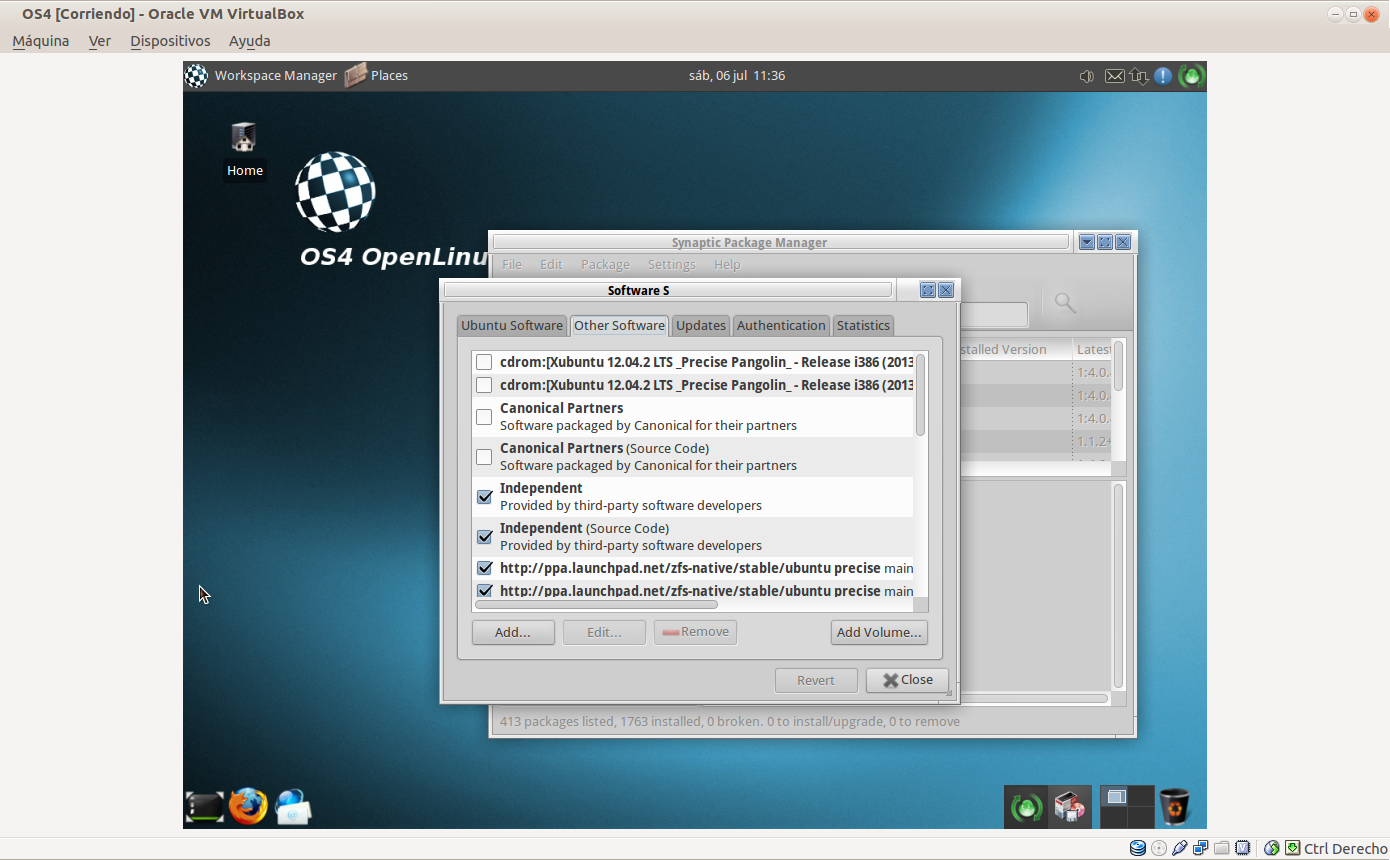Launch Firefox from the bottom dock
Viewport: 1390px width, 860px height.
pyautogui.click(x=248, y=806)
